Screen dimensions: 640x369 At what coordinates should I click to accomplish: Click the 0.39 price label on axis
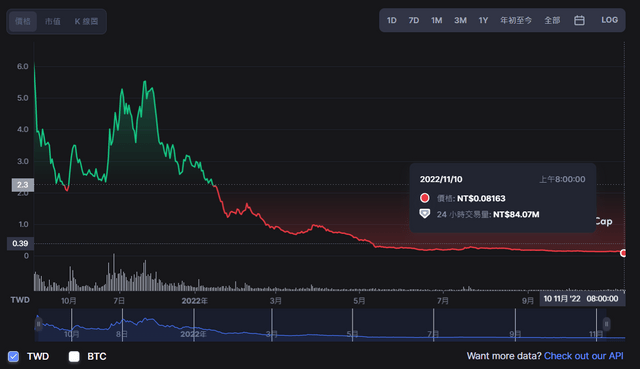[x=20, y=244]
